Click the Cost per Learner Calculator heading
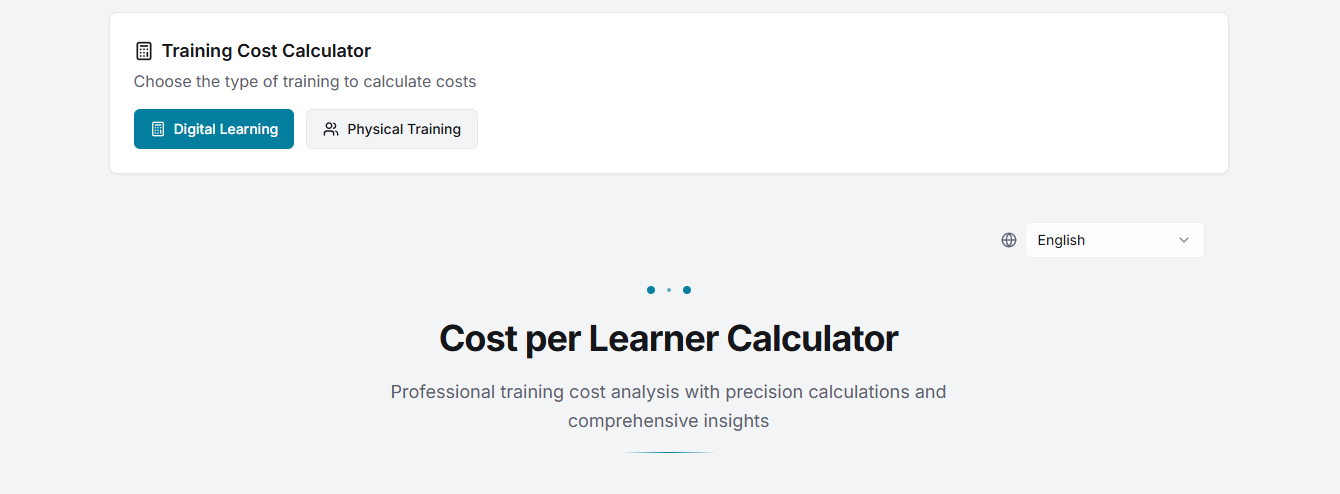Screen dimensions: 1340x494 [x=669, y=339]
